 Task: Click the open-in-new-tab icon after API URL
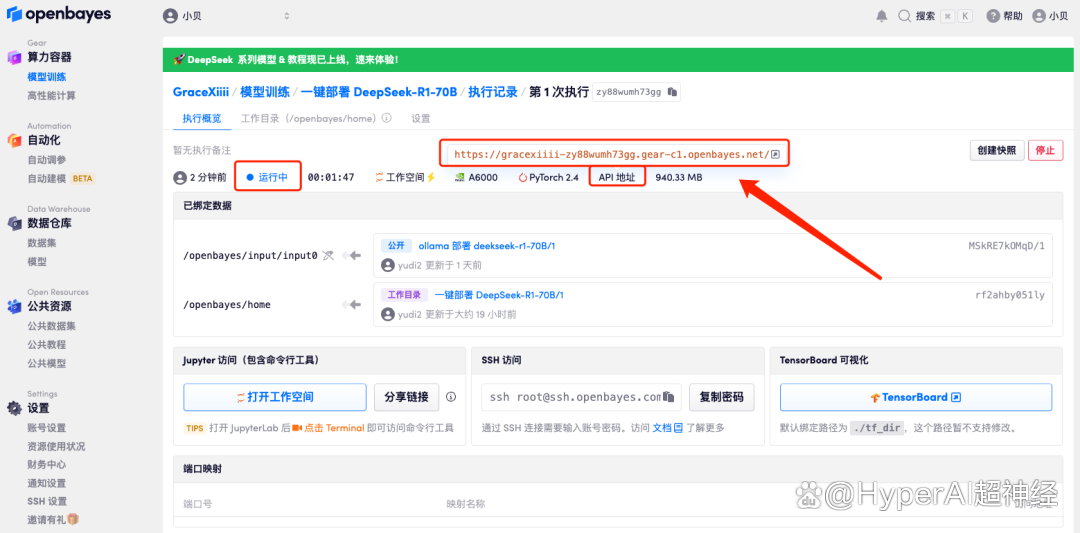pos(775,155)
